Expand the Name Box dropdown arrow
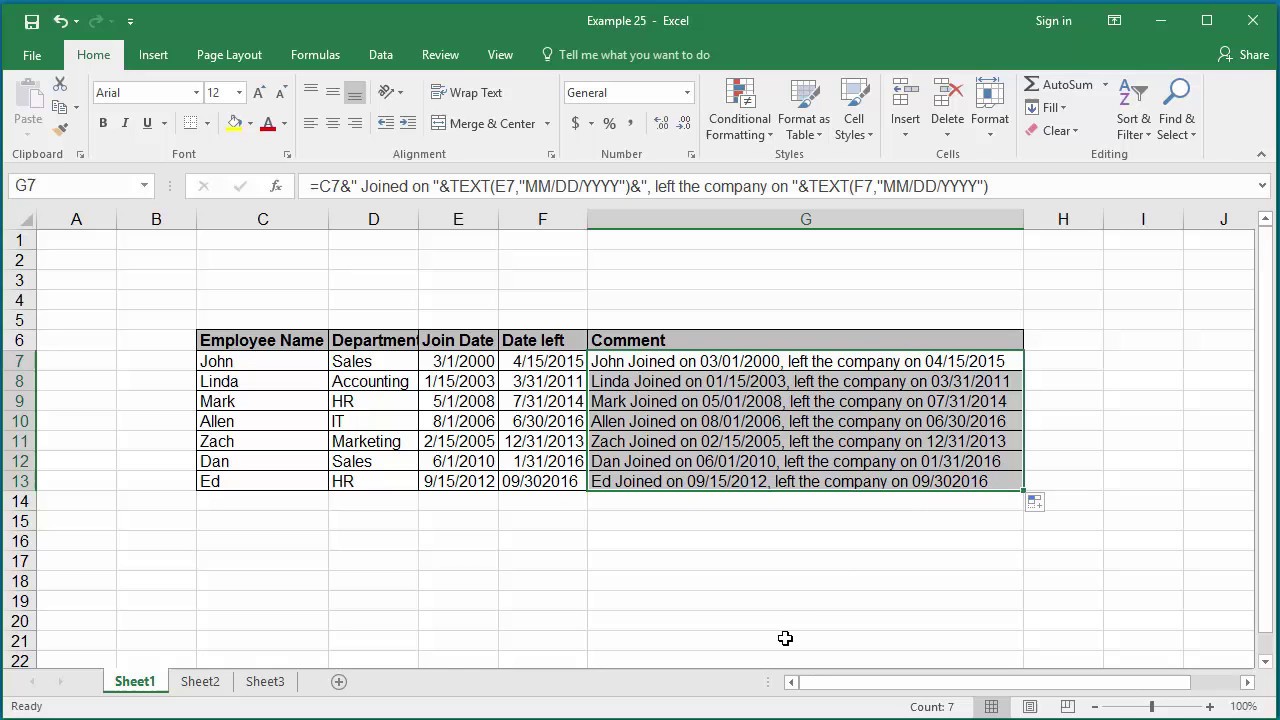The width and height of the screenshot is (1280, 720). [144, 186]
